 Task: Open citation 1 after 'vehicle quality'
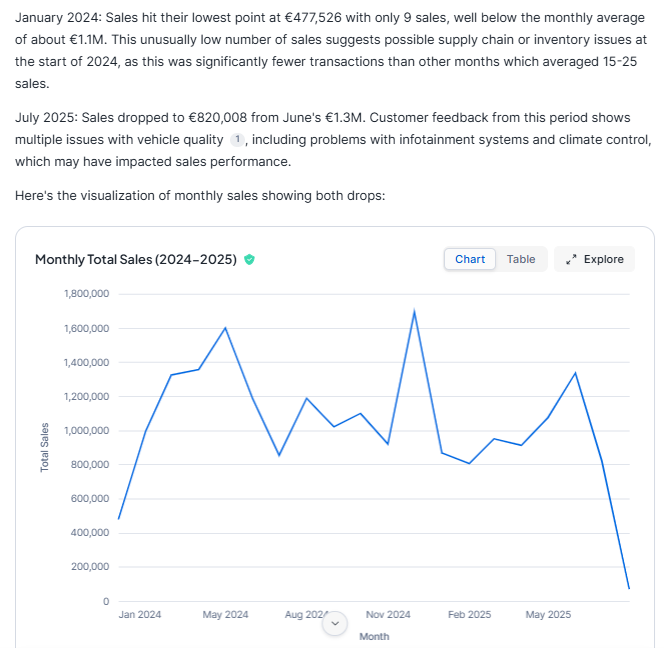coord(237,140)
